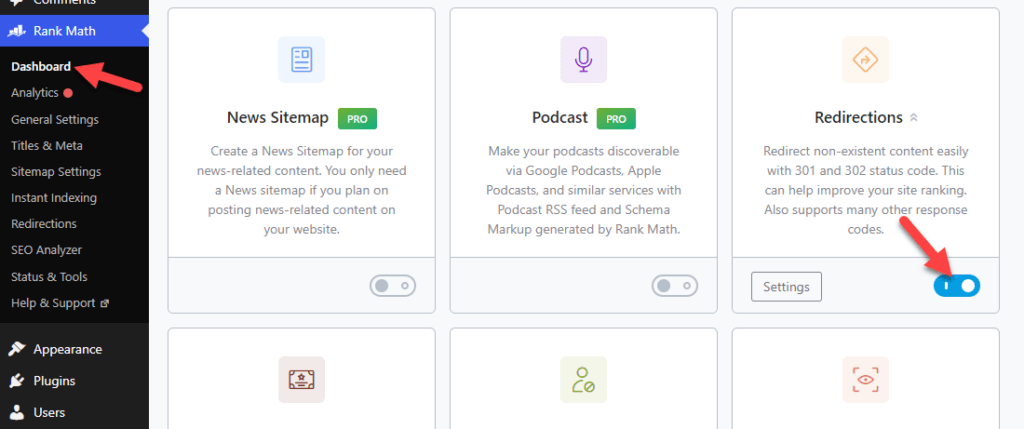Click the green user-blocked module icon
Image resolution: width=1024 pixels, height=429 pixels.
[x=583, y=379]
